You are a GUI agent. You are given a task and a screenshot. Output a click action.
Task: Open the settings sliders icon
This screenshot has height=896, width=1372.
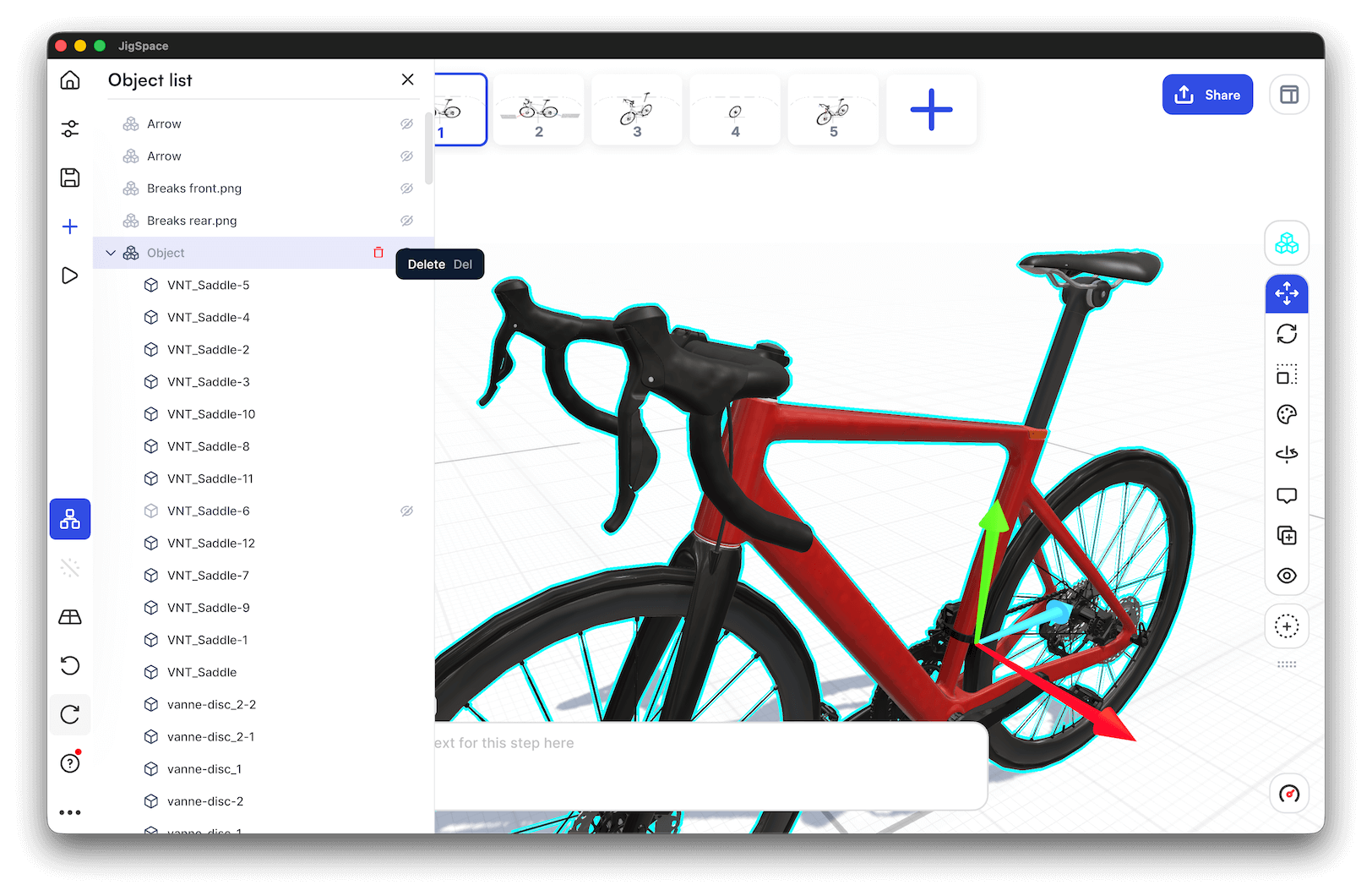pos(70,128)
